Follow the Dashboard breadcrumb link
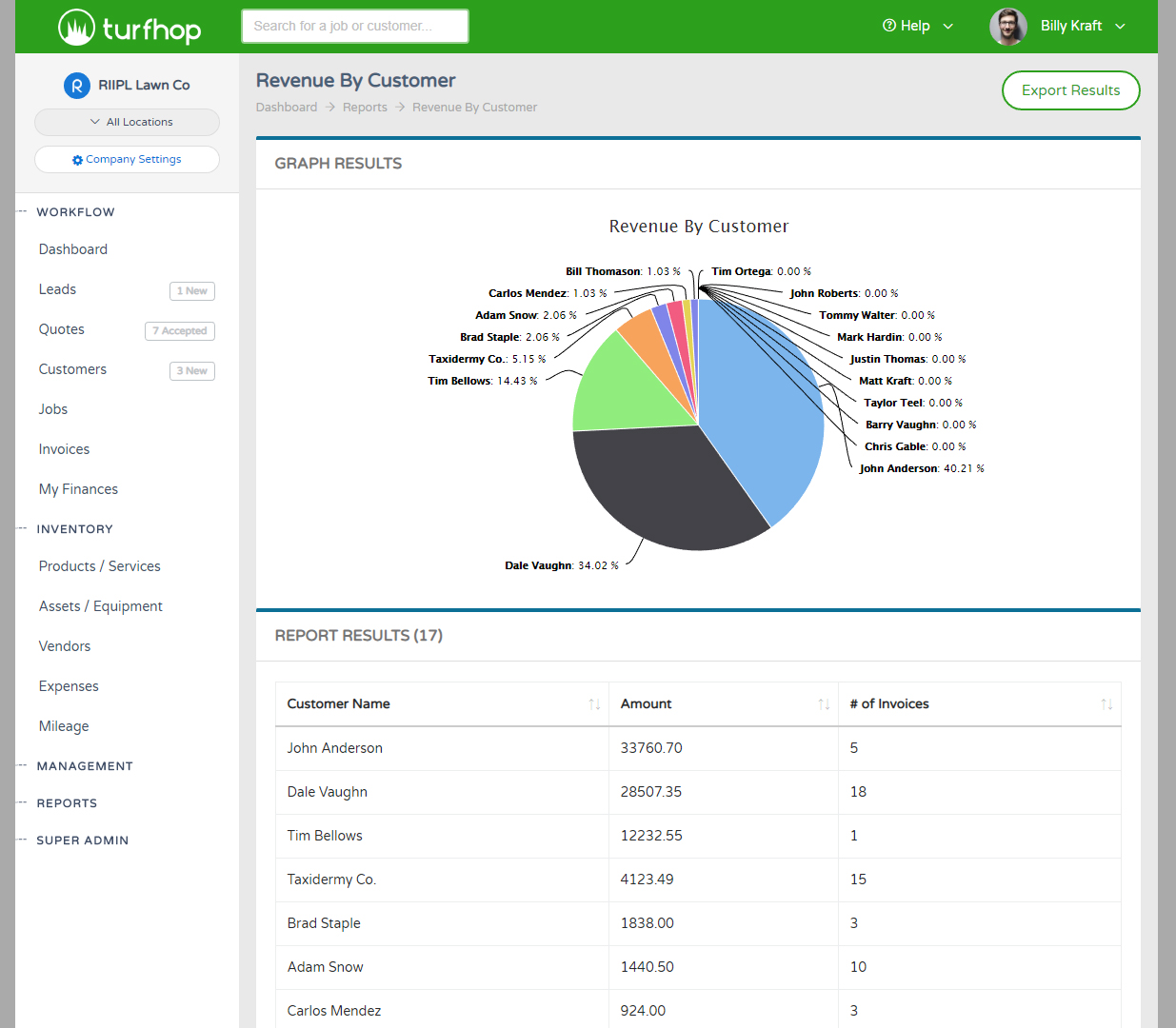The height and width of the screenshot is (1028, 1176). pyautogui.click(x=287, y=108)
